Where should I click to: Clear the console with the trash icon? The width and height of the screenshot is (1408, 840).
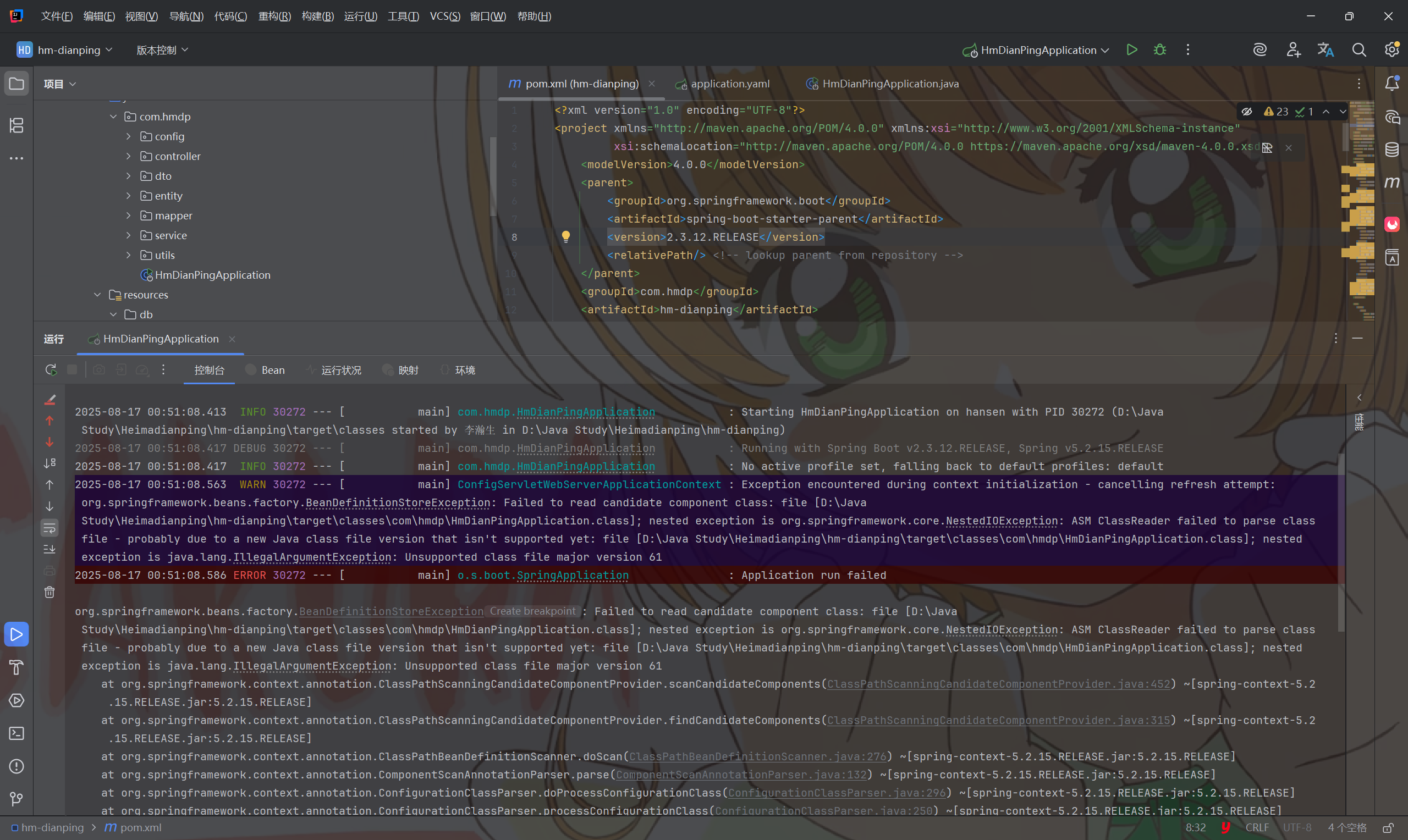[x=50, y=592]
